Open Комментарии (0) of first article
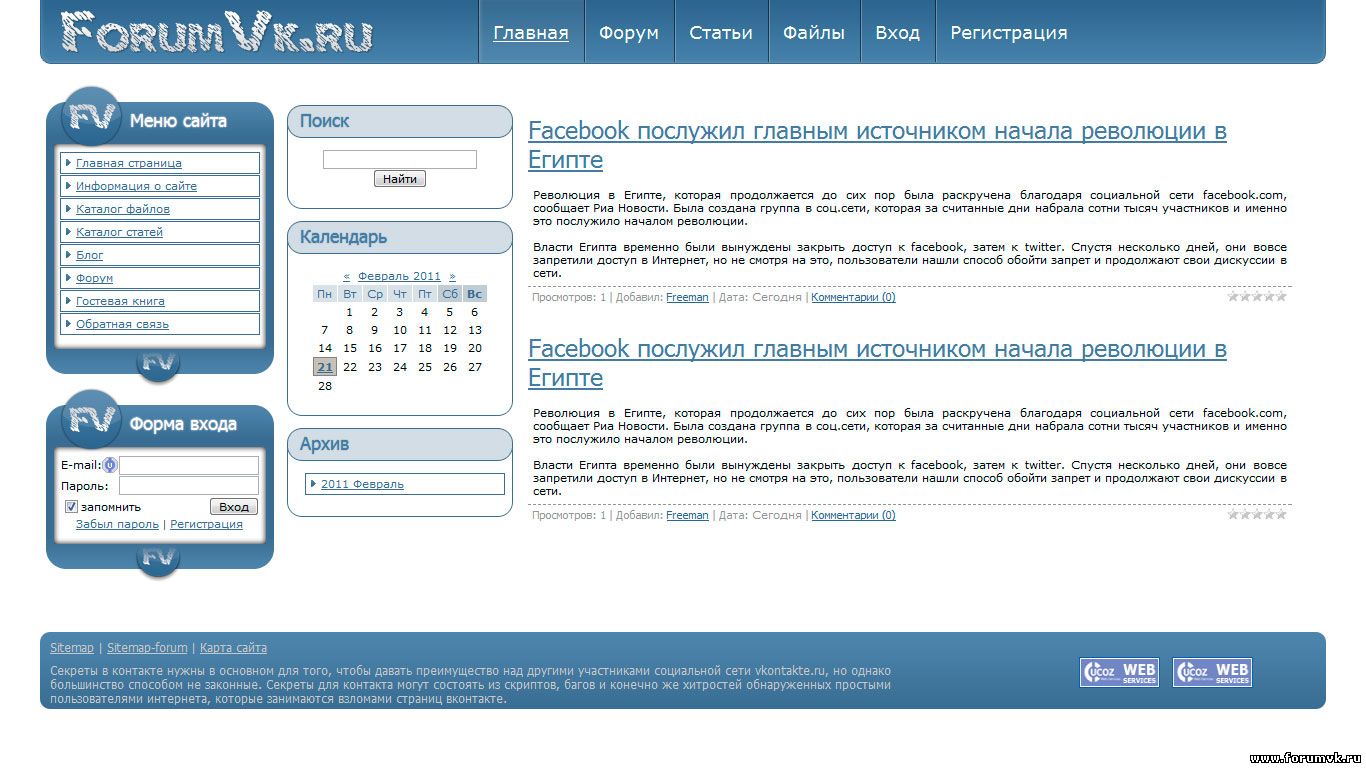 tap(853, 297)
